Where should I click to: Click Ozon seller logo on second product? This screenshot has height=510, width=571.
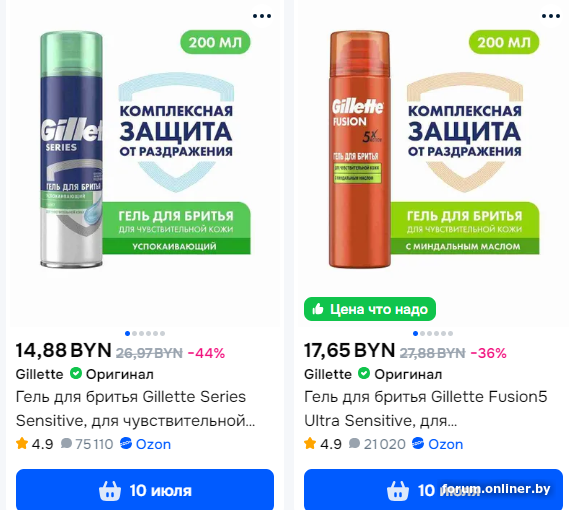point(418,443)
